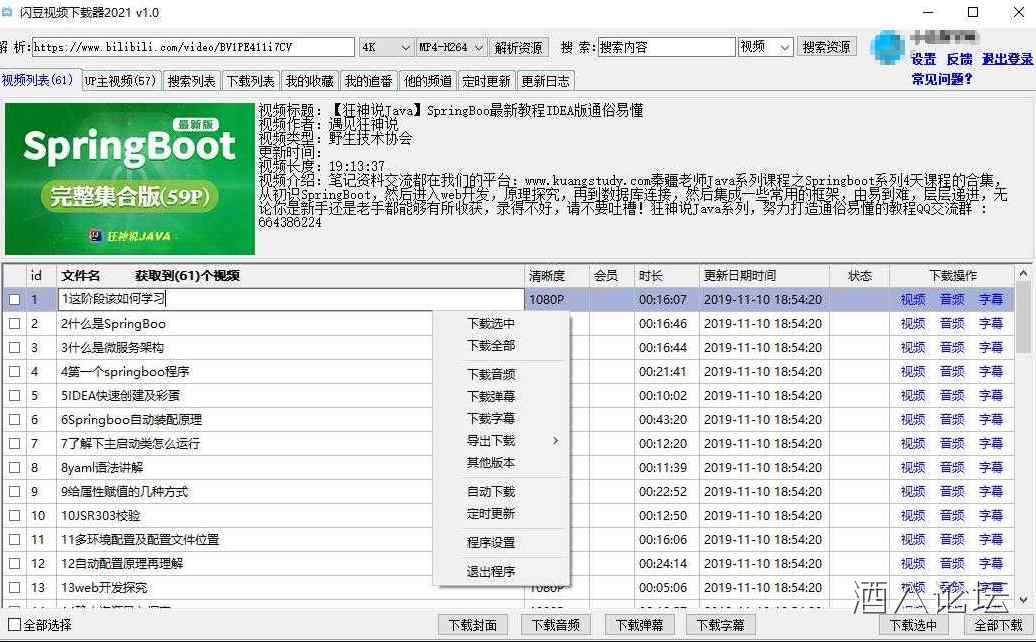Expand the MP4-H264 format dropdown
This screenshot has height=642, width=1036.
tap(451, 47)
